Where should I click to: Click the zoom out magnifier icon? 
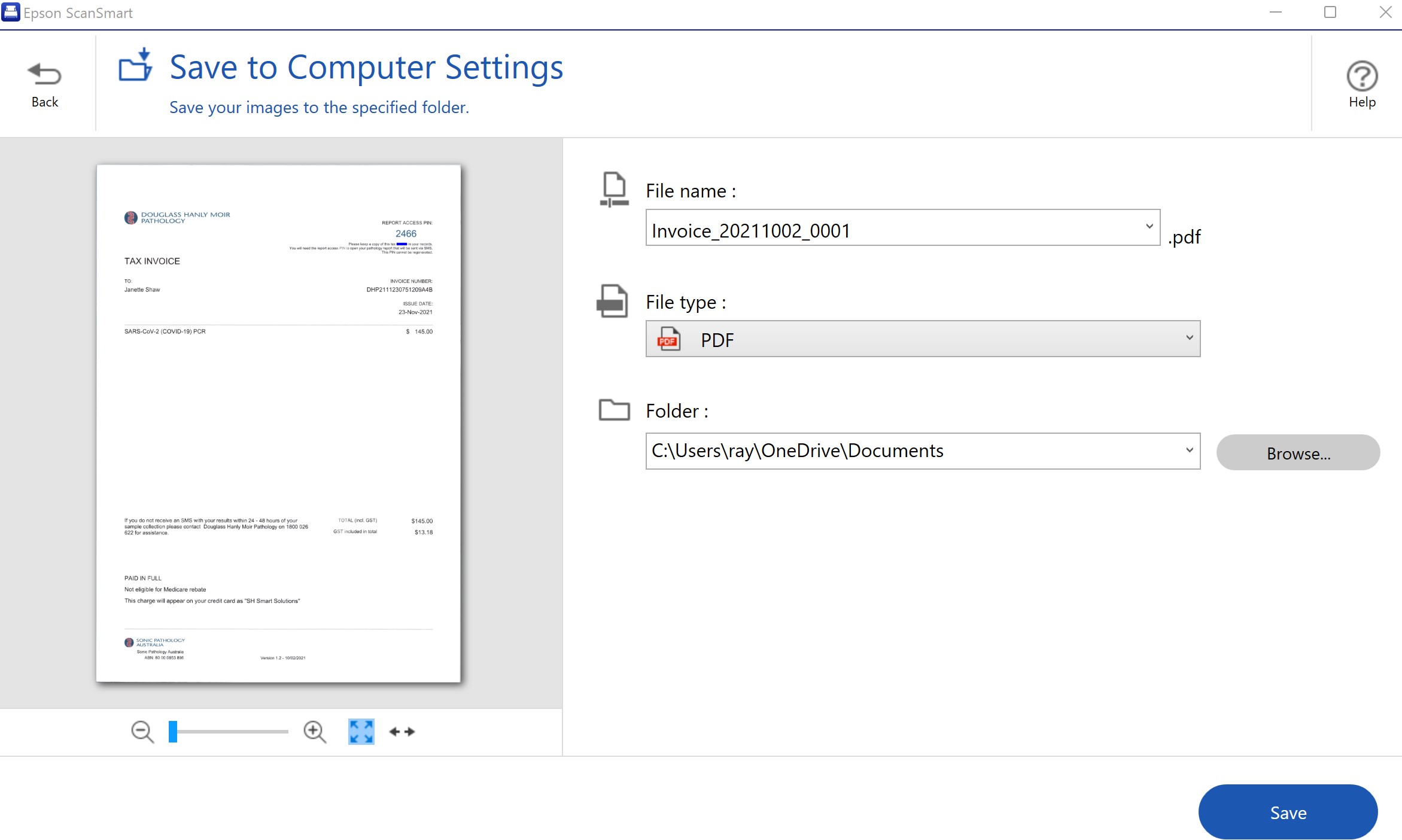[x=142, y=731]
